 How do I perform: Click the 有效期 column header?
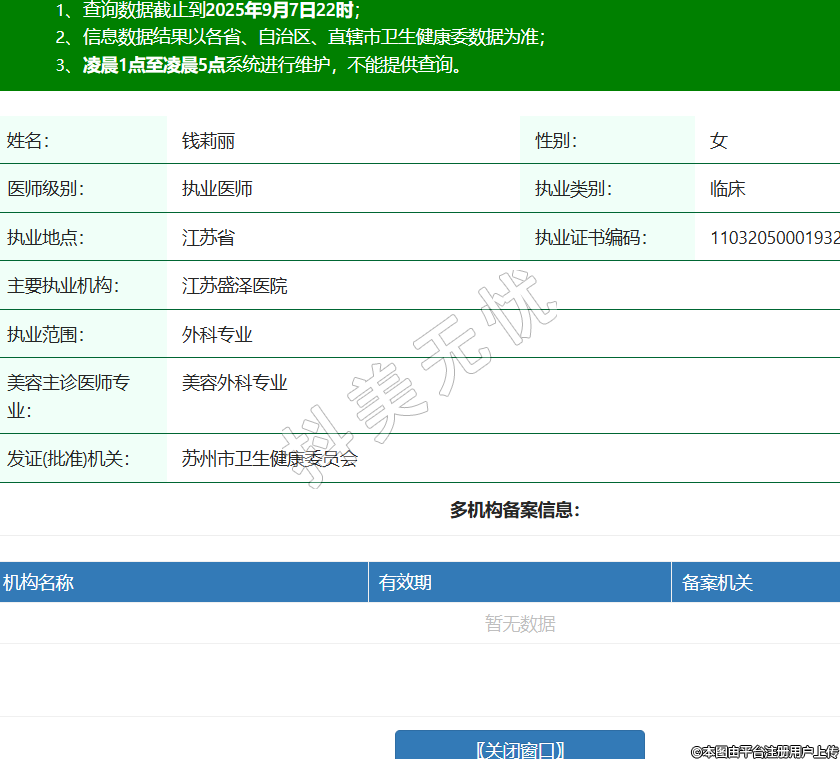tap(405, 582)
